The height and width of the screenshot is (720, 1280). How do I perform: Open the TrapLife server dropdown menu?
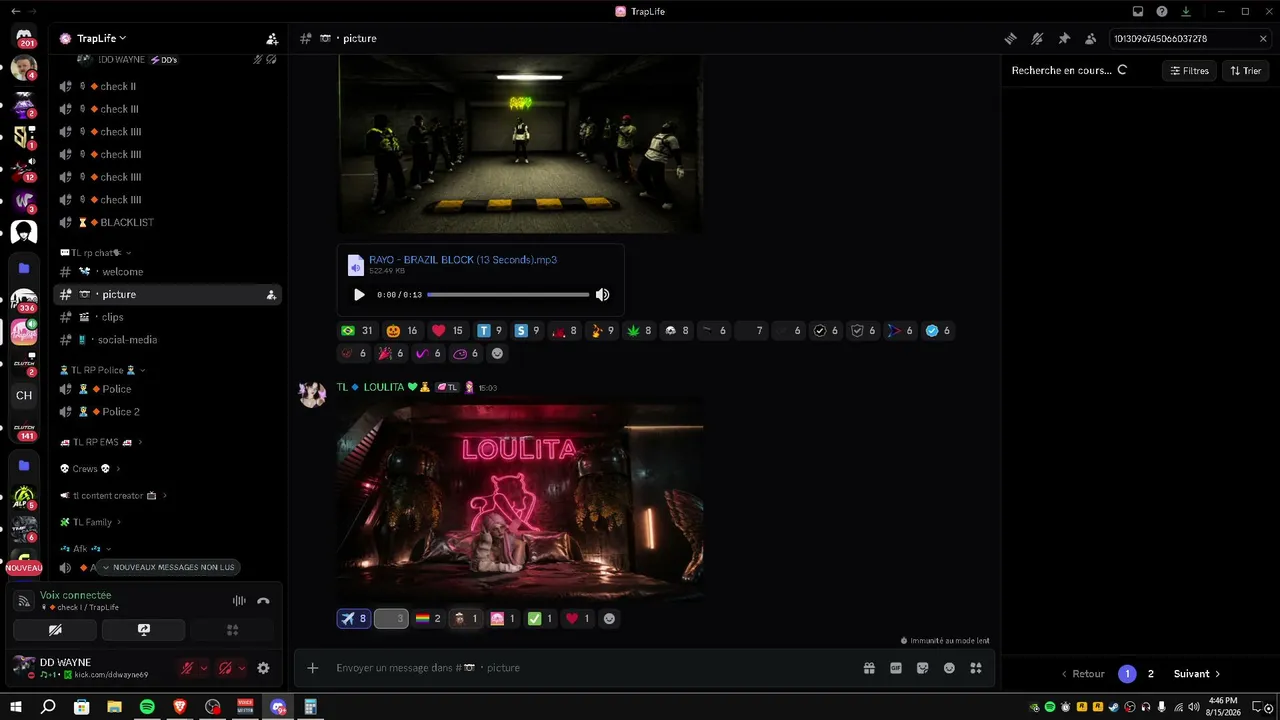[100, 39]
